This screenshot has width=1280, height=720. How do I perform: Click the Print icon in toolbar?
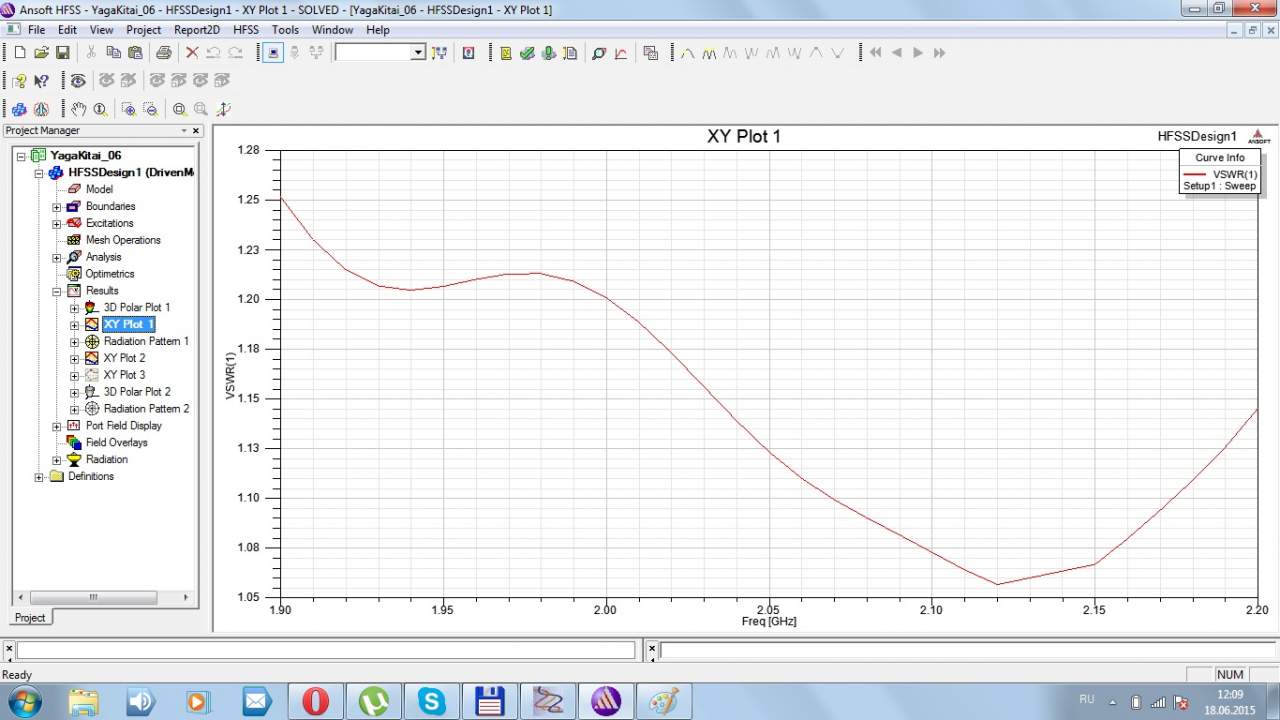click(x=163, y=53)
